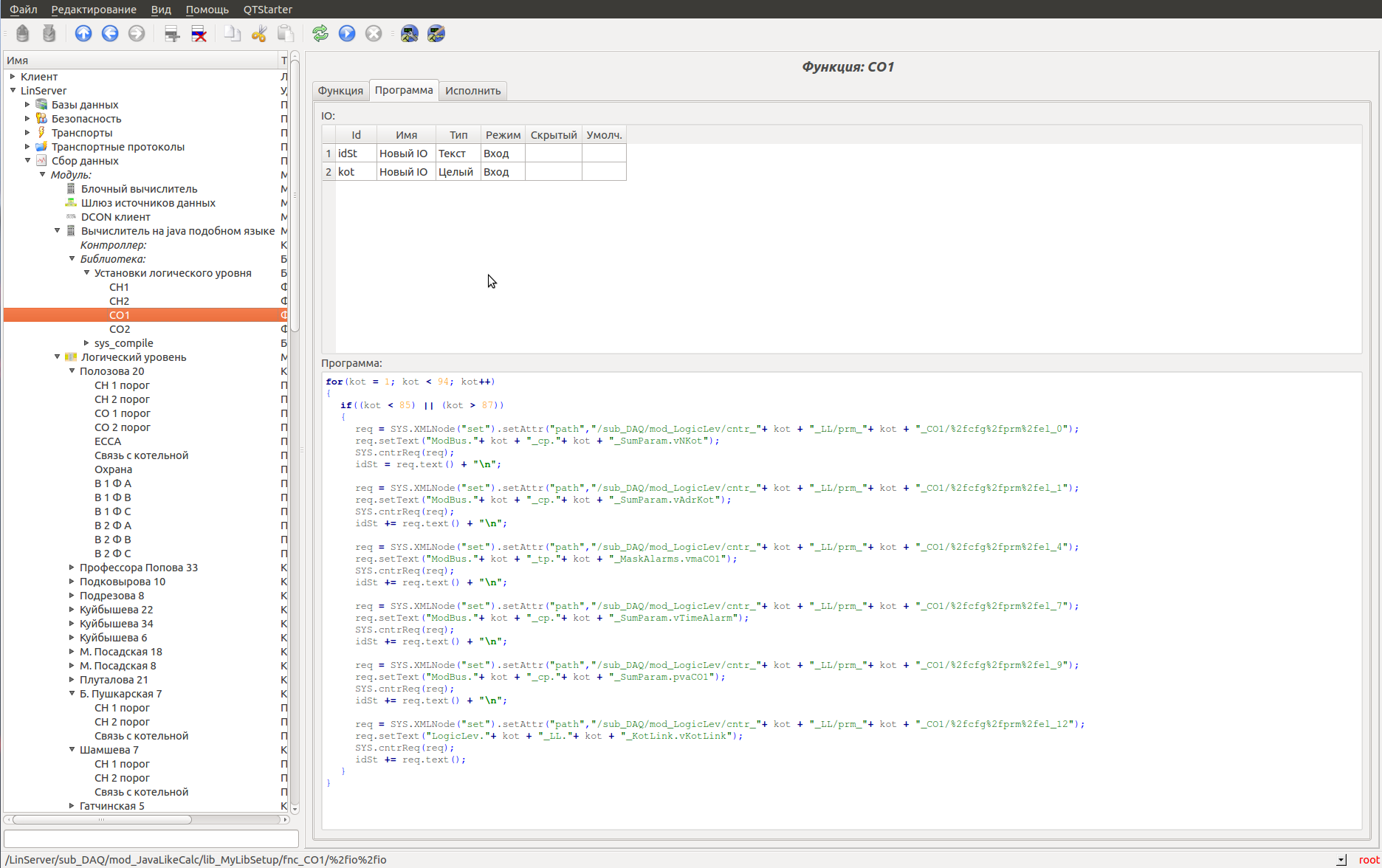
Task: Start periodic update with the blue play icon
Action: coord(347,33)
